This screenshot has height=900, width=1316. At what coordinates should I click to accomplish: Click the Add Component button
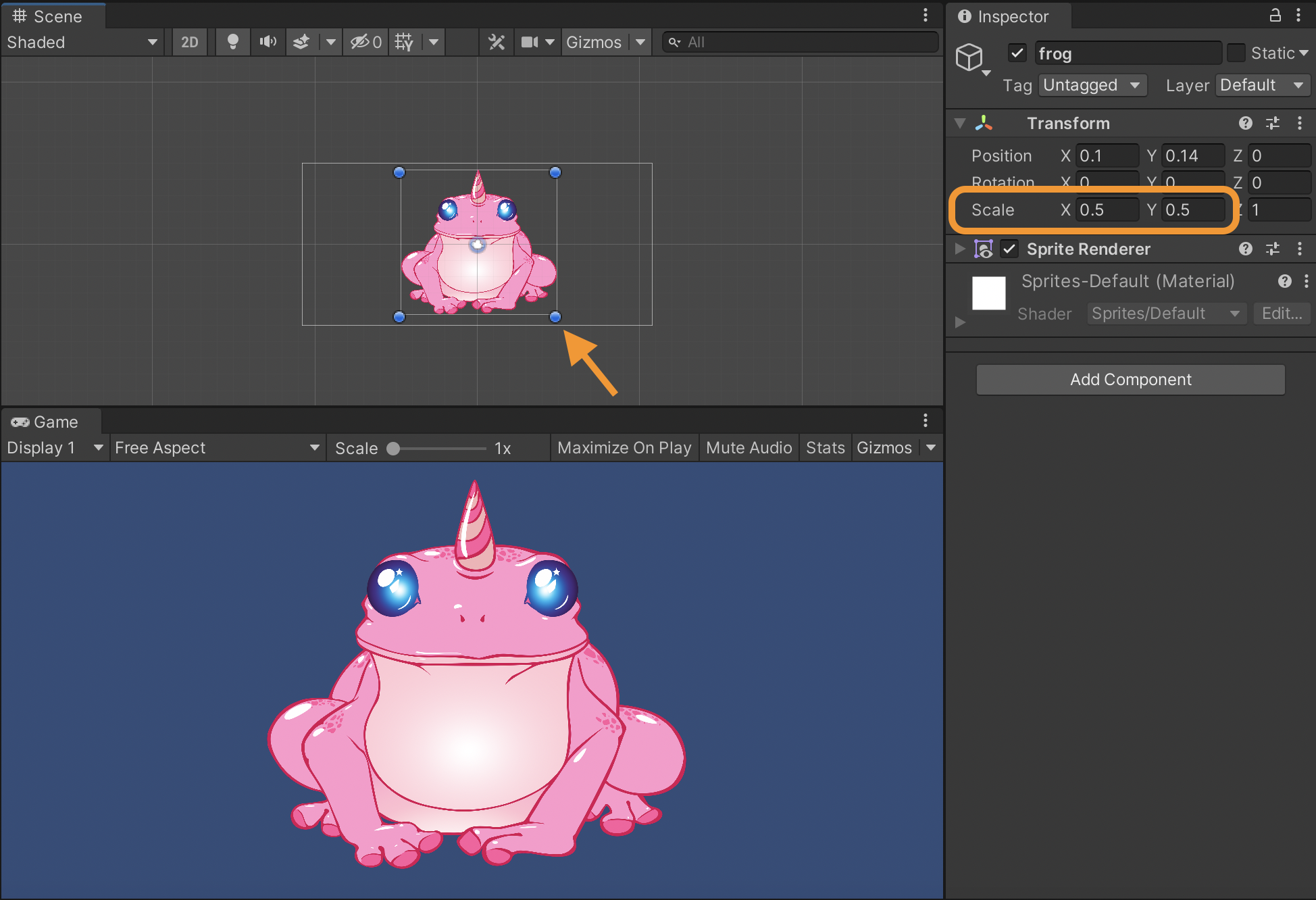pyautogui.click(x=1130, y=379)
